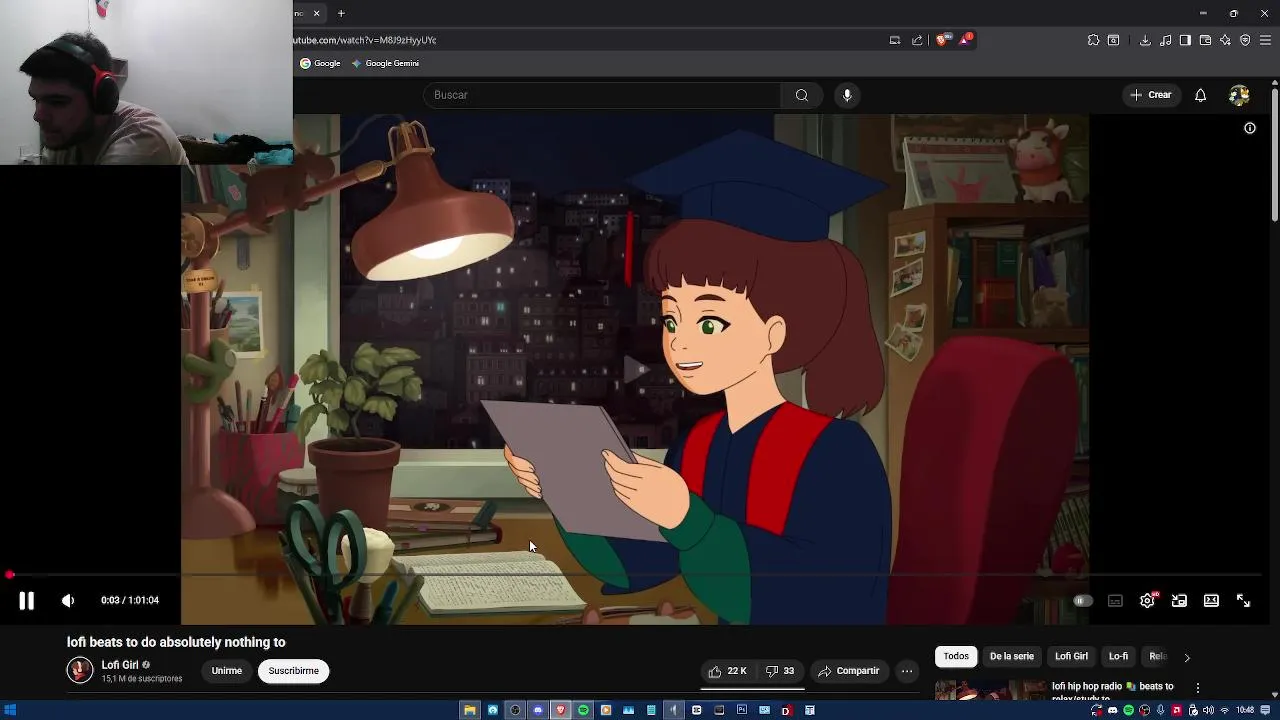
Task: Open a new browser tab with plus
Action: click(341, 13)
